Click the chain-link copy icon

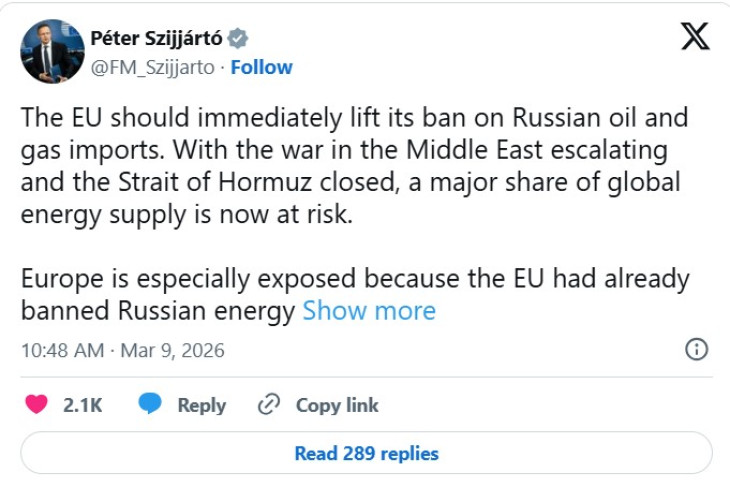coord(268,404)
